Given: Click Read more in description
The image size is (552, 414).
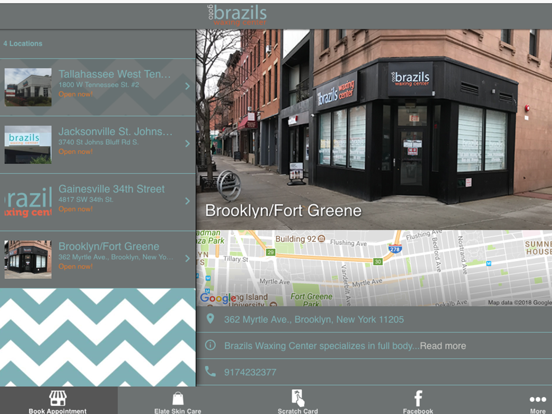Looking at the screenshot, I should point(443,346).
